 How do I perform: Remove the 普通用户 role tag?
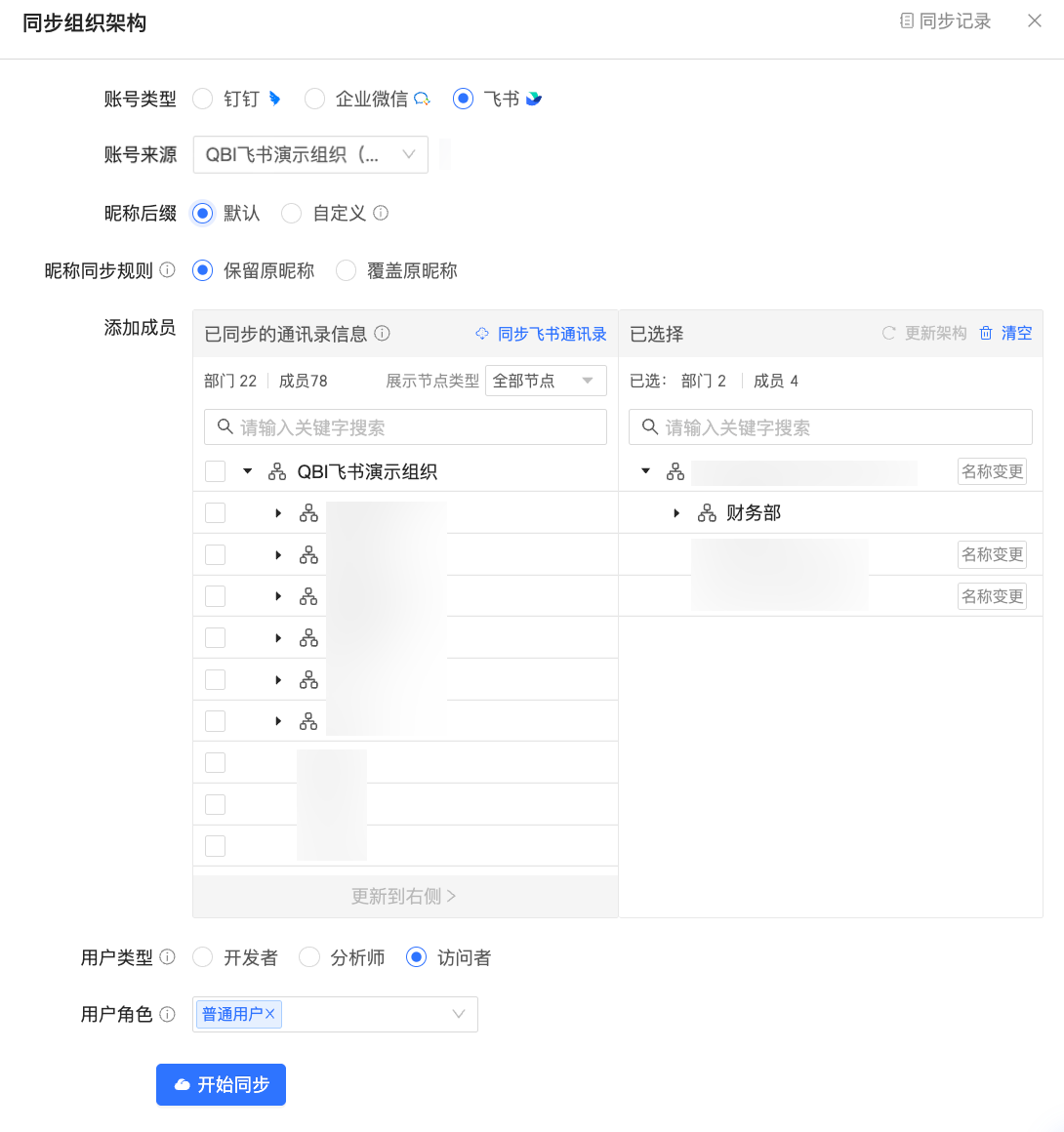(x=272, y=1014)
